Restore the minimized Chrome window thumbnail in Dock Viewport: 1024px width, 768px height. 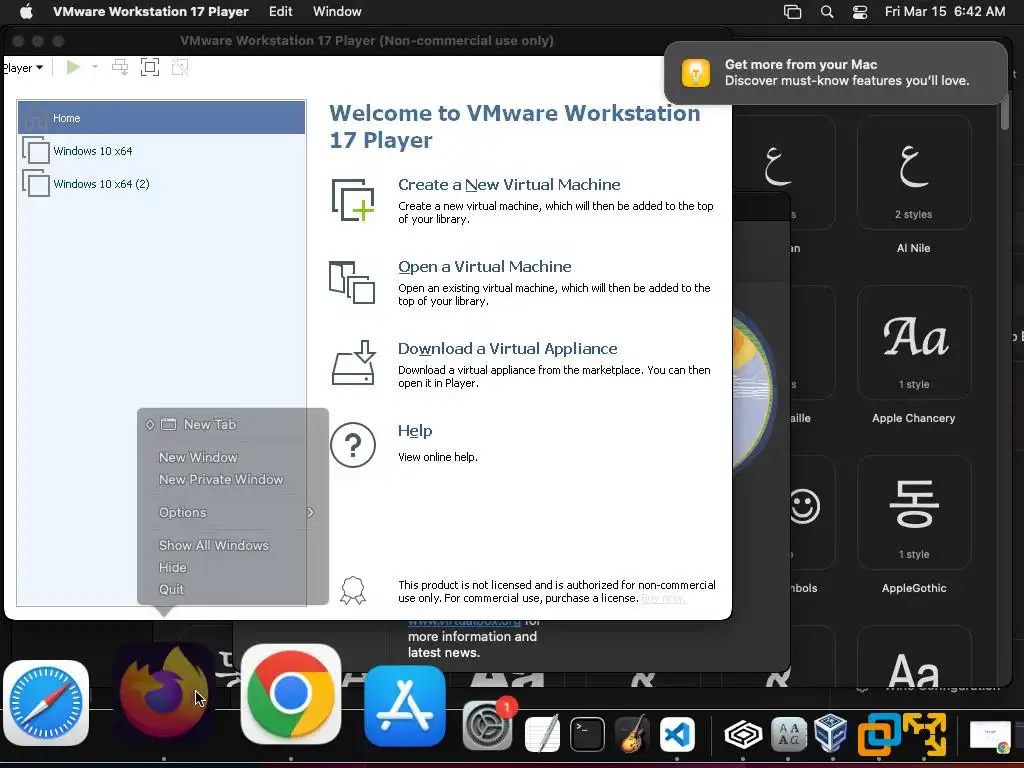point(990,736)
